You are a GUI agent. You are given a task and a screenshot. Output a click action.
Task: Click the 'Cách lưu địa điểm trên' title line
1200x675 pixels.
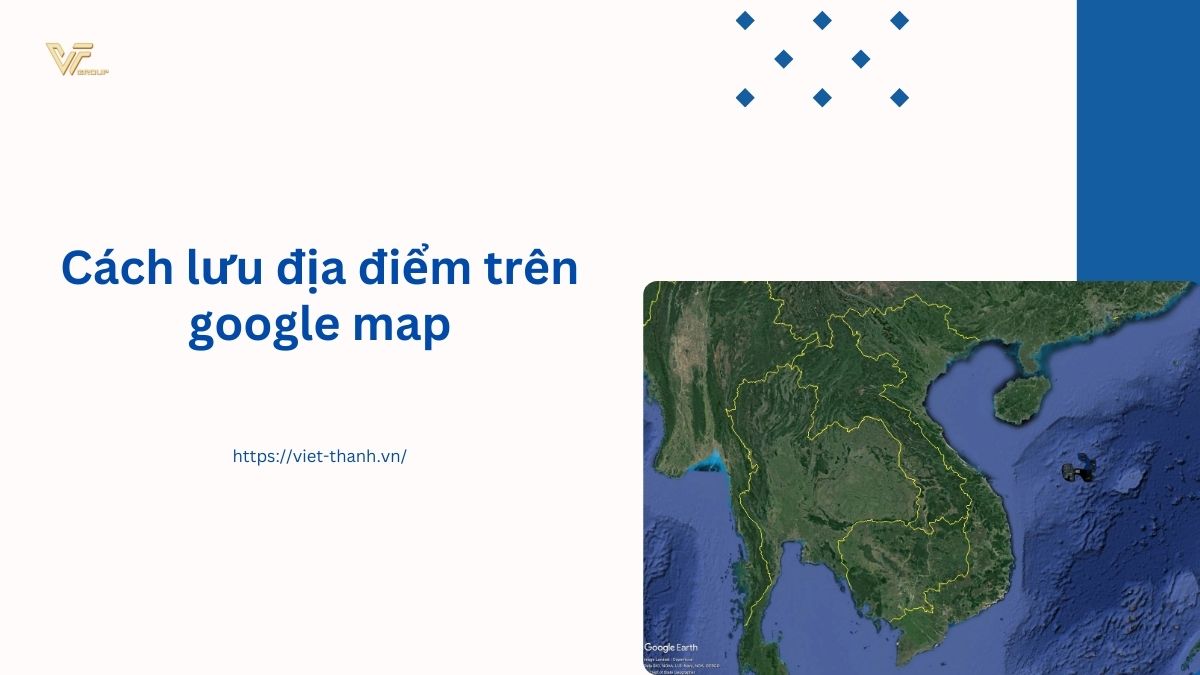pos(319,270)
